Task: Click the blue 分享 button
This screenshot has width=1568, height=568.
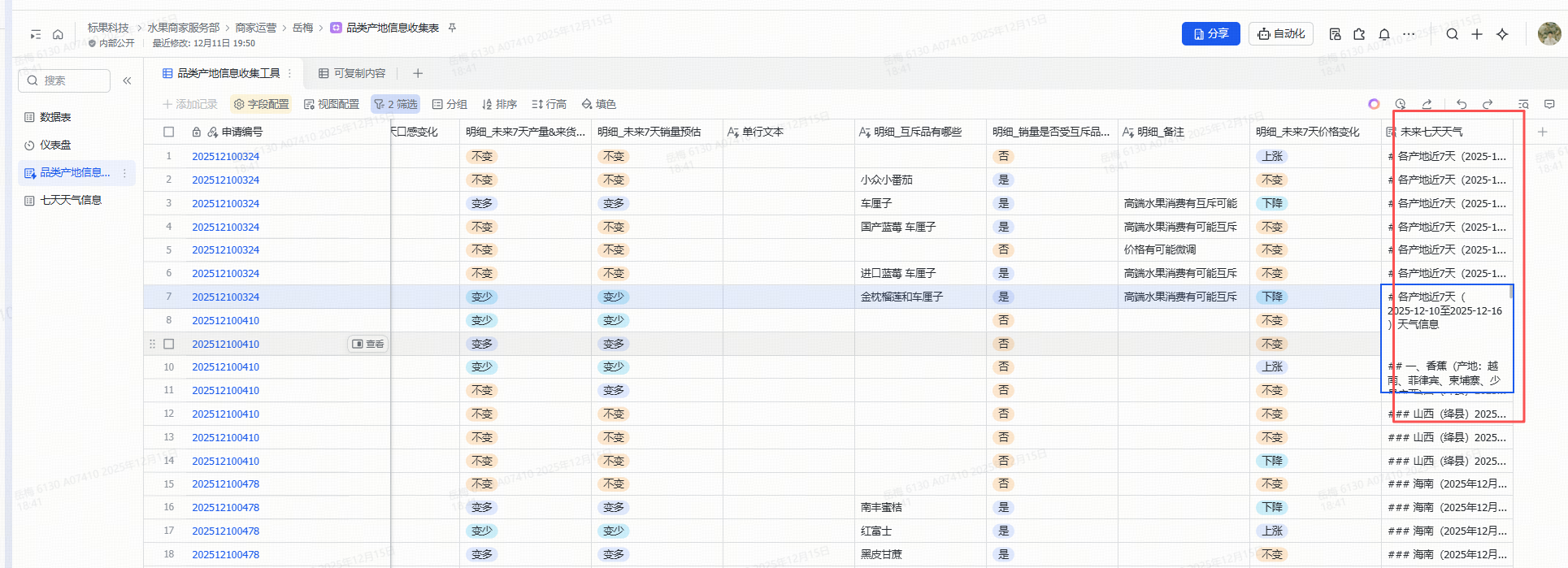Action: coord(1210,34)
